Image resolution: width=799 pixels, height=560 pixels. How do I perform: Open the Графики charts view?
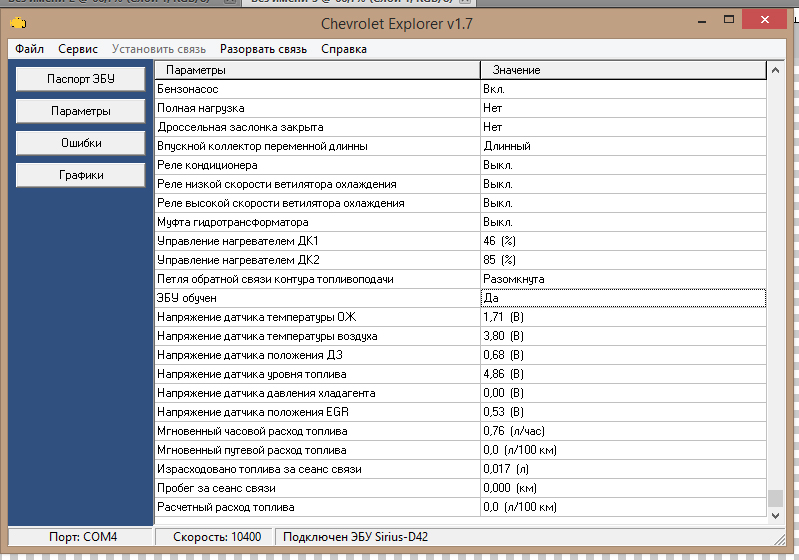tap(81, 175)
